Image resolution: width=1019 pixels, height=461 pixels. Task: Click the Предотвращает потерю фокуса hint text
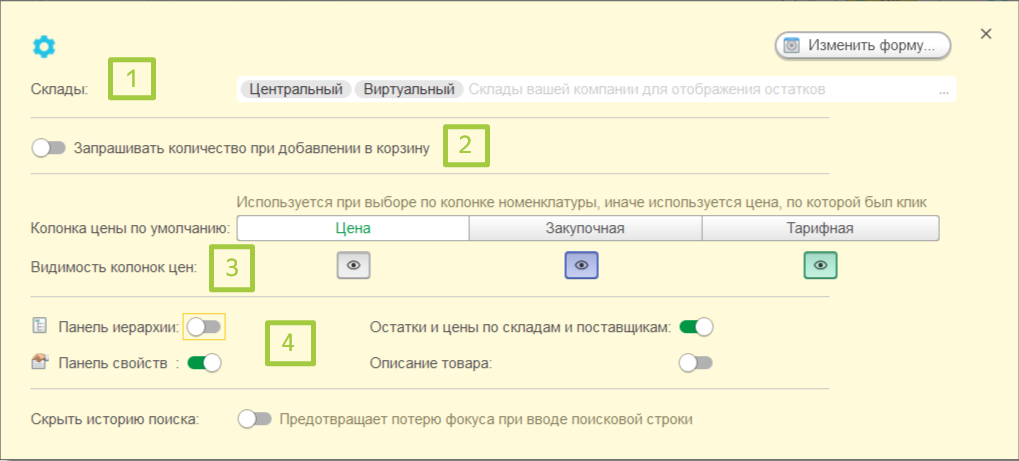tap(486, 419)
